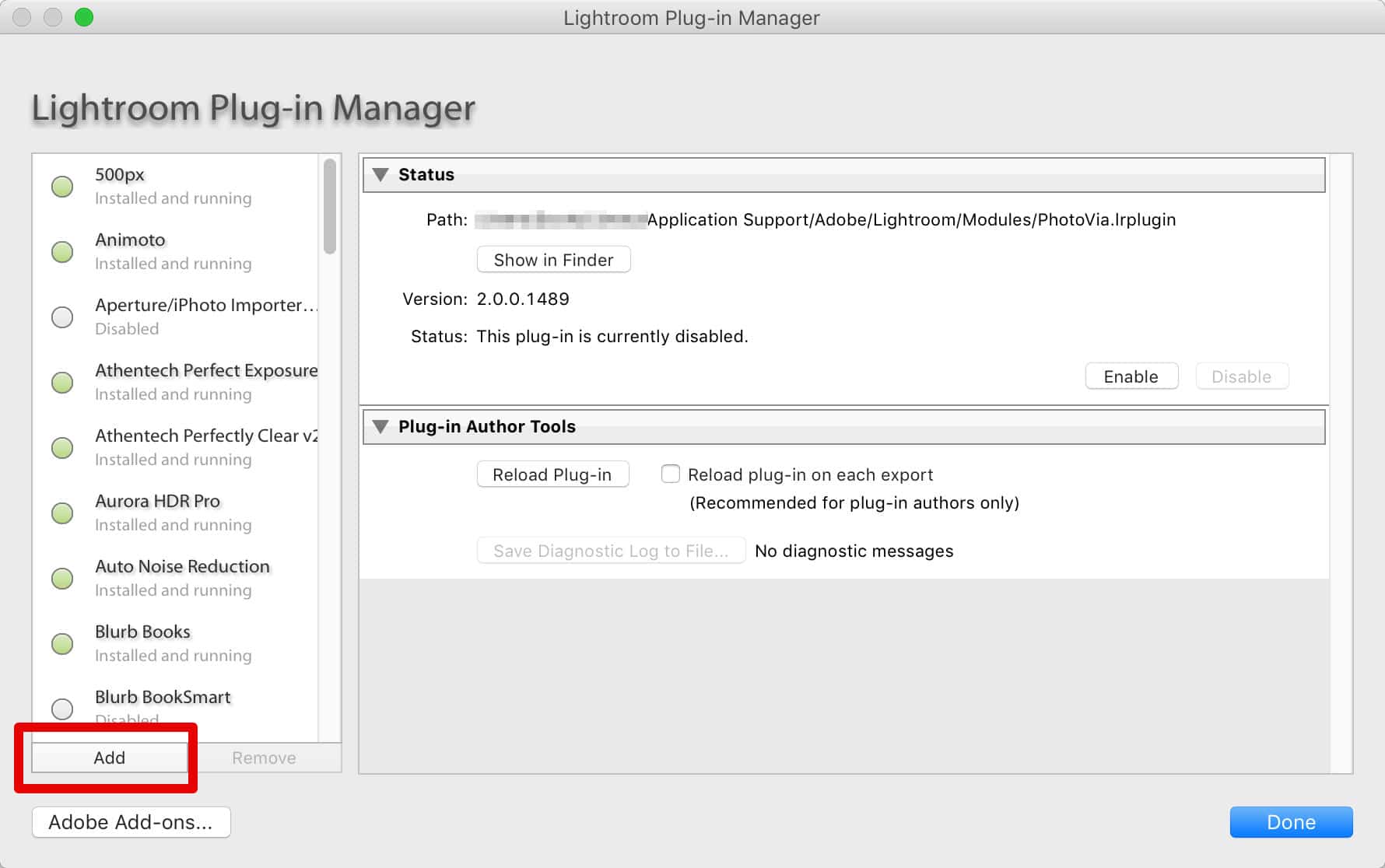Click the green indicator beside Aurora HDR Pro
This screenshot has width=1385, height=868.
pyautogui.click(x=62, y=513)
